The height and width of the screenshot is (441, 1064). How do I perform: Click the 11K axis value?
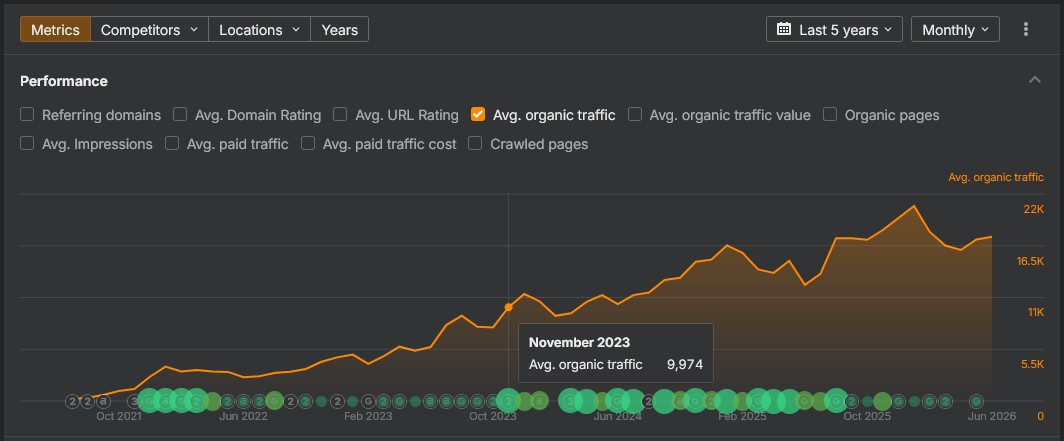(x=1036, y=312)
